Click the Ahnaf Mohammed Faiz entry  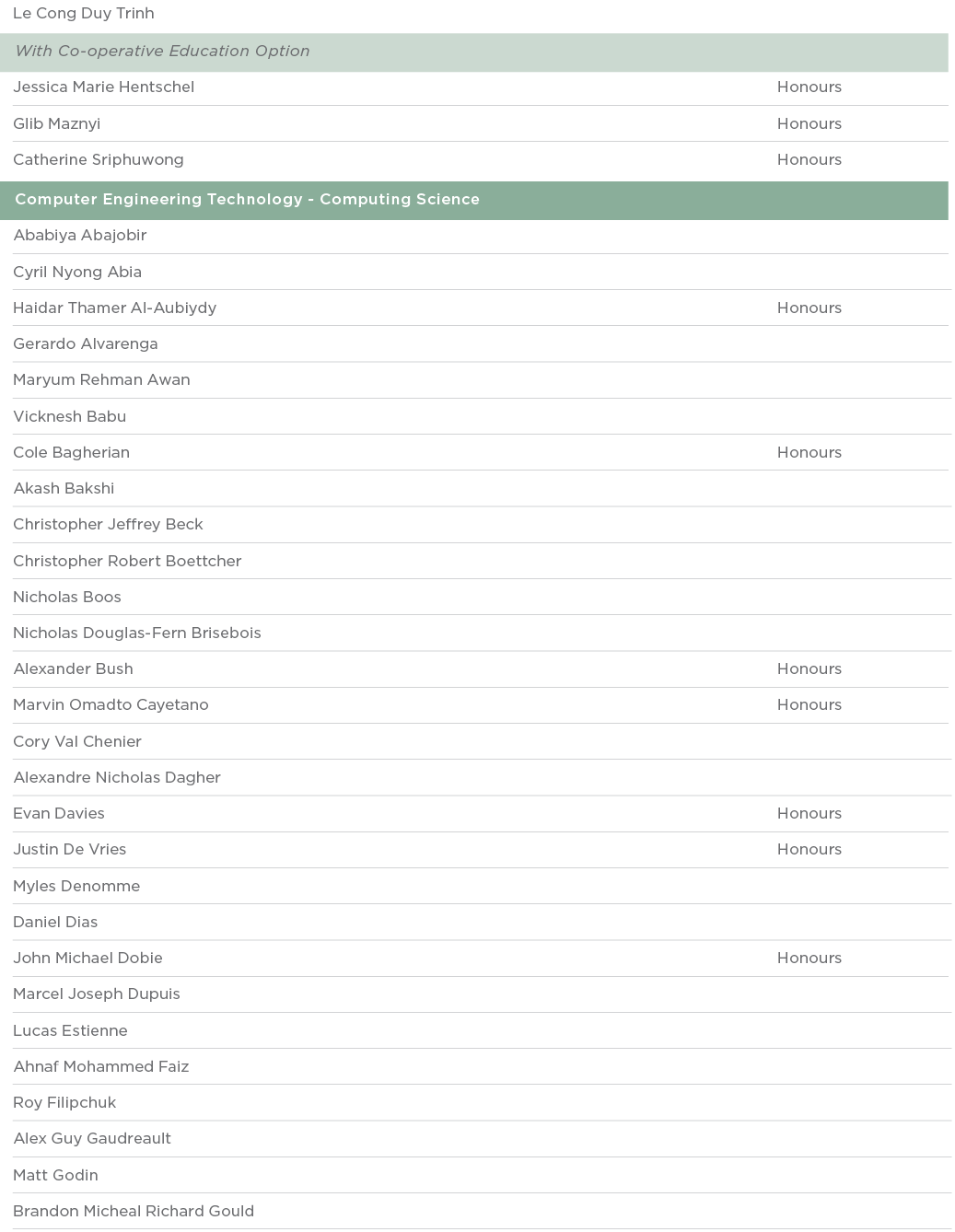point(100,1067)
